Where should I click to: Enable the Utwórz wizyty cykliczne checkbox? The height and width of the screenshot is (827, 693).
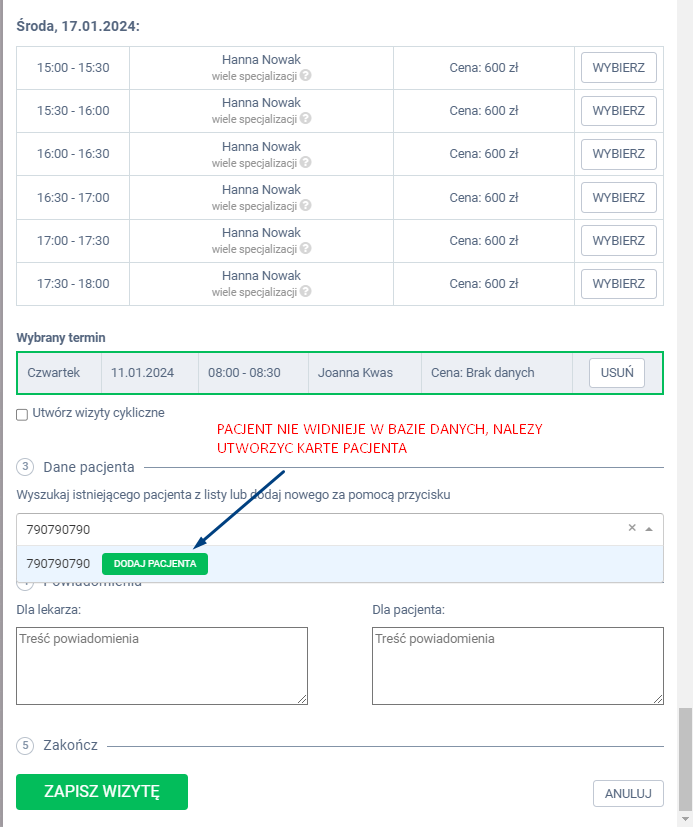pos(22,414)
